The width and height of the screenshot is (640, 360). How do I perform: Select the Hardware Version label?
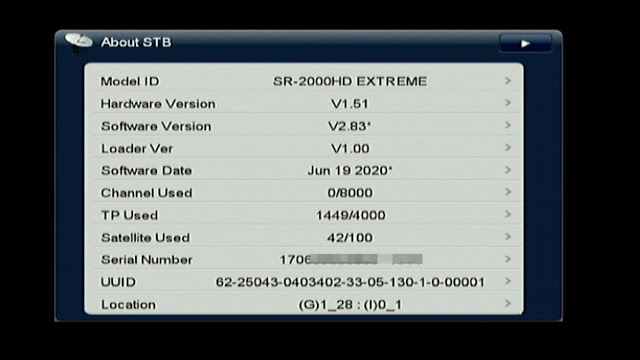(x=158, y=104)
